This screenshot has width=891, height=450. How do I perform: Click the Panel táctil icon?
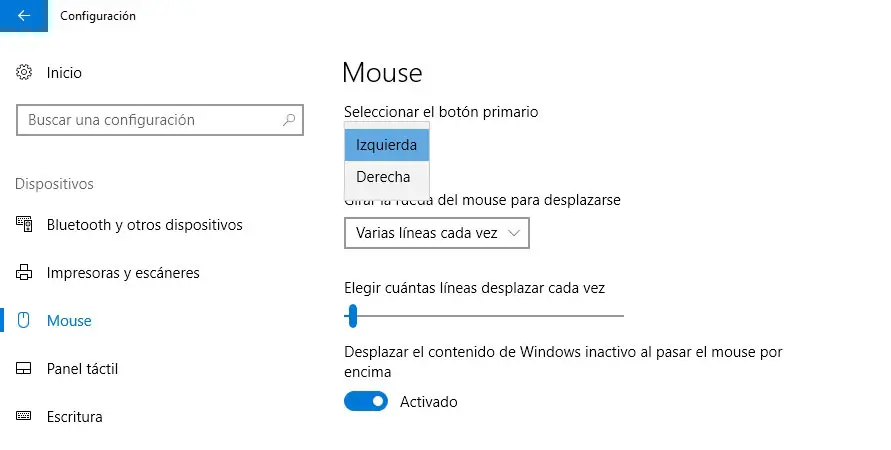tap(25, 369)
